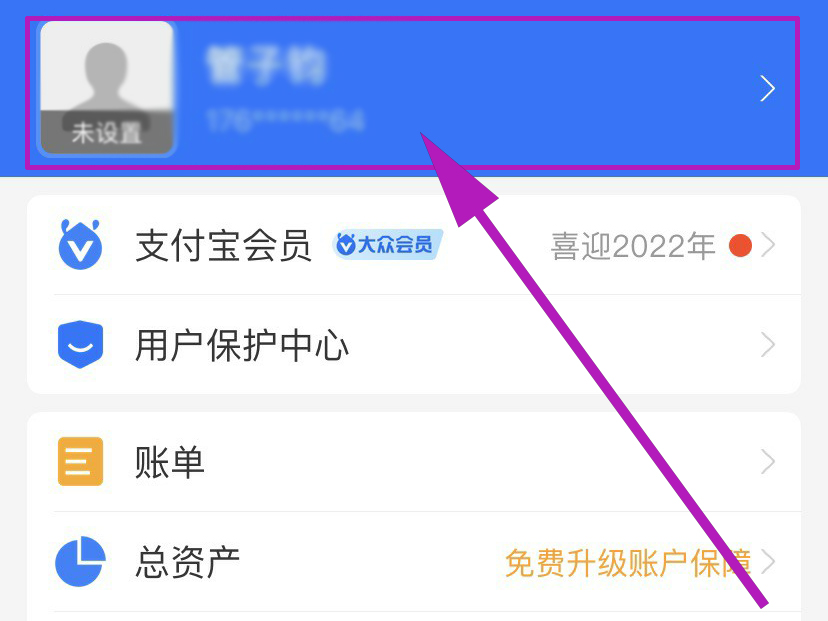The height and width of the screenshot is (621, 828).
Task: Click the blue smiling shield icon
Action: pyautogui.click(x=80, y=344)
